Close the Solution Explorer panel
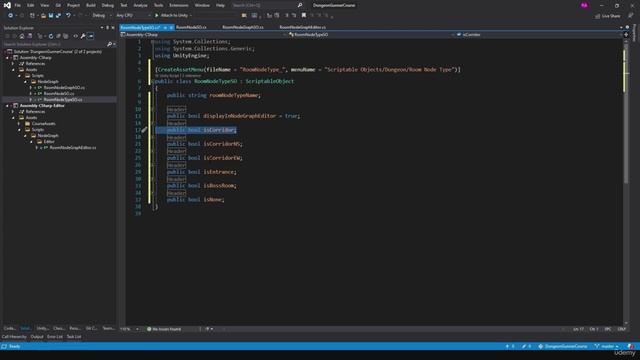Screen dimensions: 640x360 coord(113,28)
